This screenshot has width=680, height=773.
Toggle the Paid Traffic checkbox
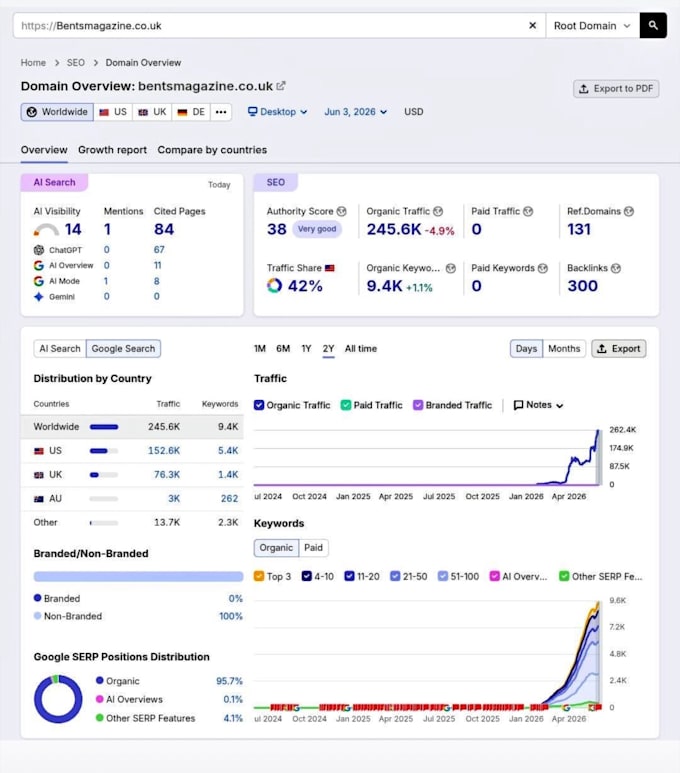[x=346, y=405]
